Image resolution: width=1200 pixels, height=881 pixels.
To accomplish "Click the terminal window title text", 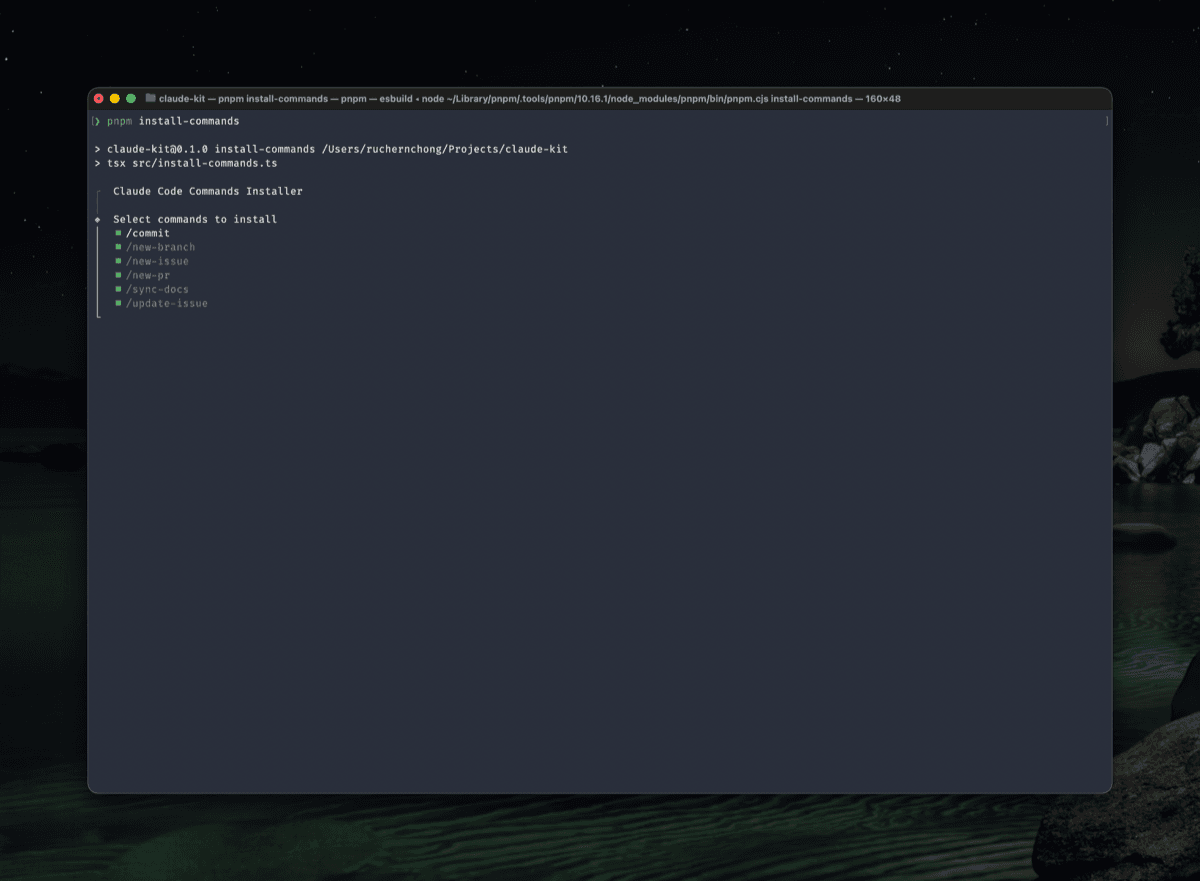I will tap(530, 98).
